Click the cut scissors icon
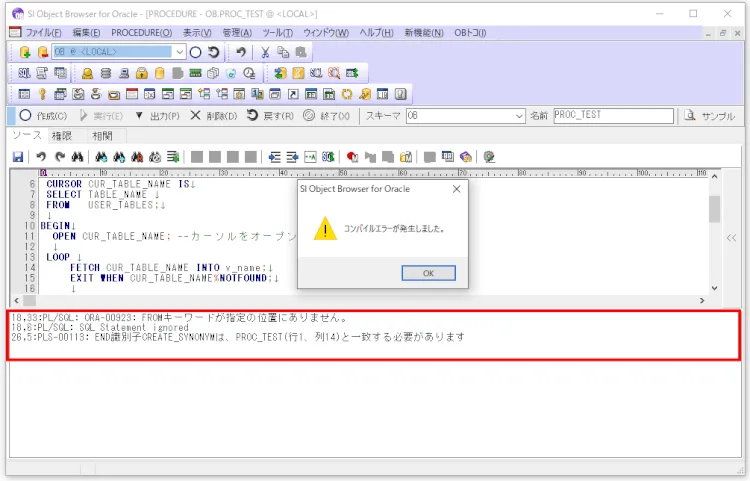750x481 pixels. pyautogui.click(x=265, y=52)
